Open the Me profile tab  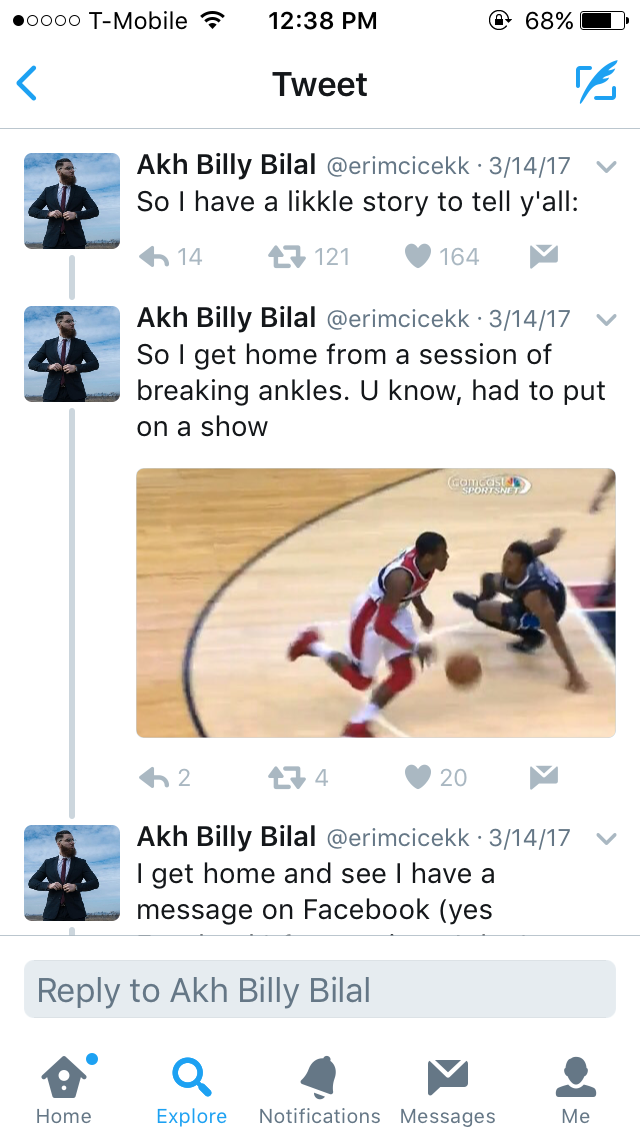(x=575, y=1089)
